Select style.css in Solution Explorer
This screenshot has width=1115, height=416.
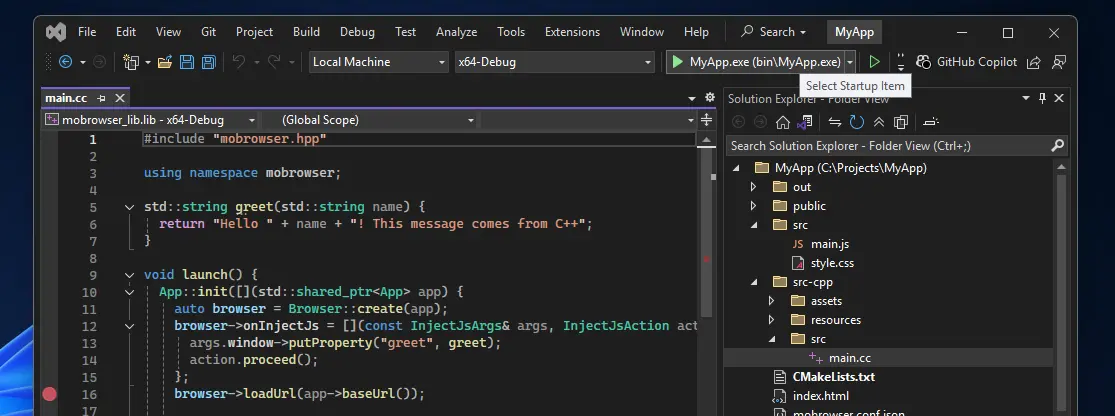tap(832, 263)
